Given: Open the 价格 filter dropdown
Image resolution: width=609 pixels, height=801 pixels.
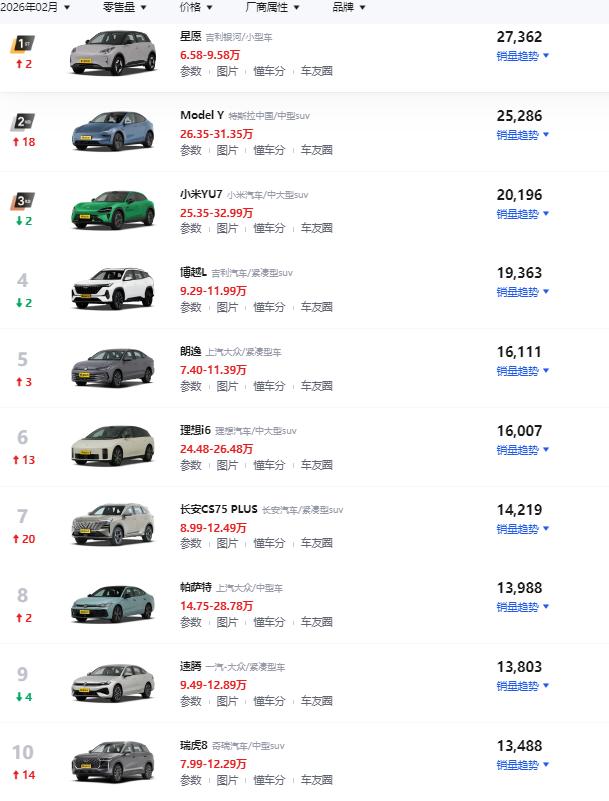Looking at the screenshot, I should (x=196, y=7).
